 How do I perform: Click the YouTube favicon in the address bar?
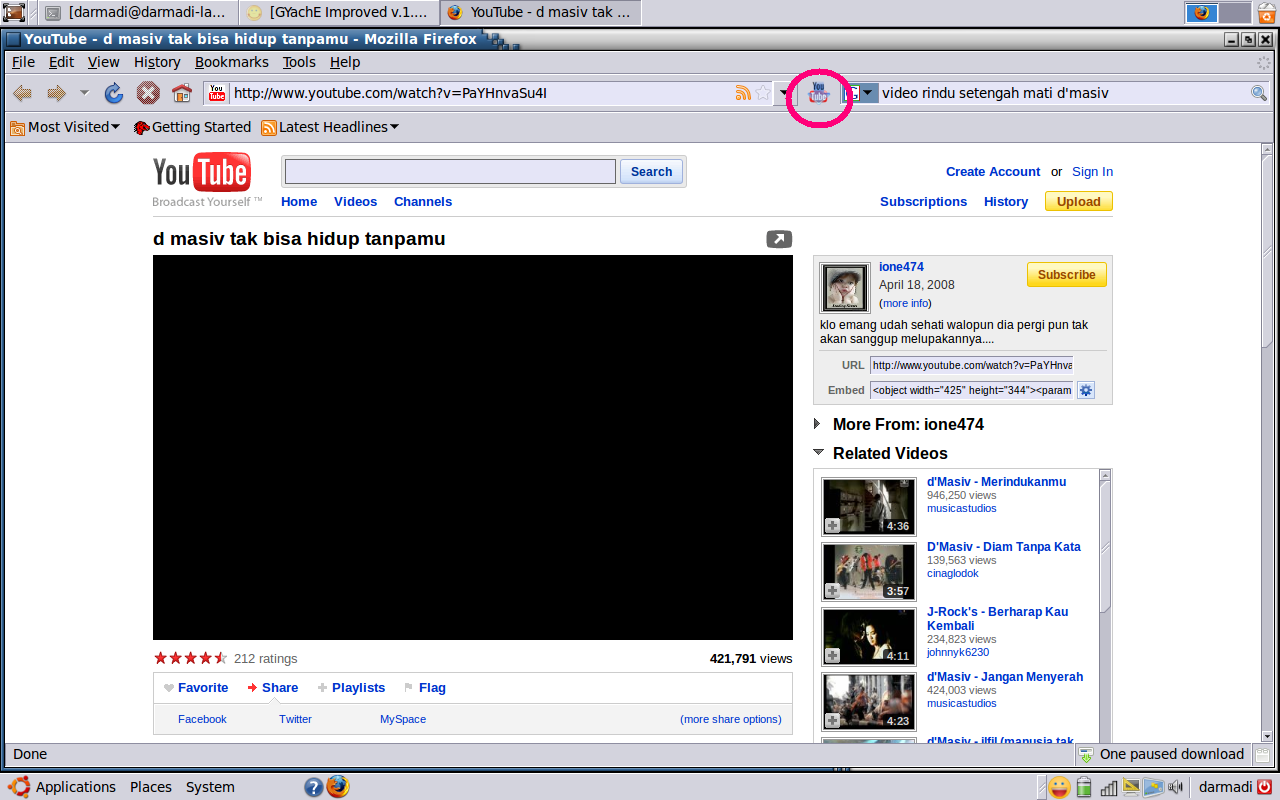(217, 93)
